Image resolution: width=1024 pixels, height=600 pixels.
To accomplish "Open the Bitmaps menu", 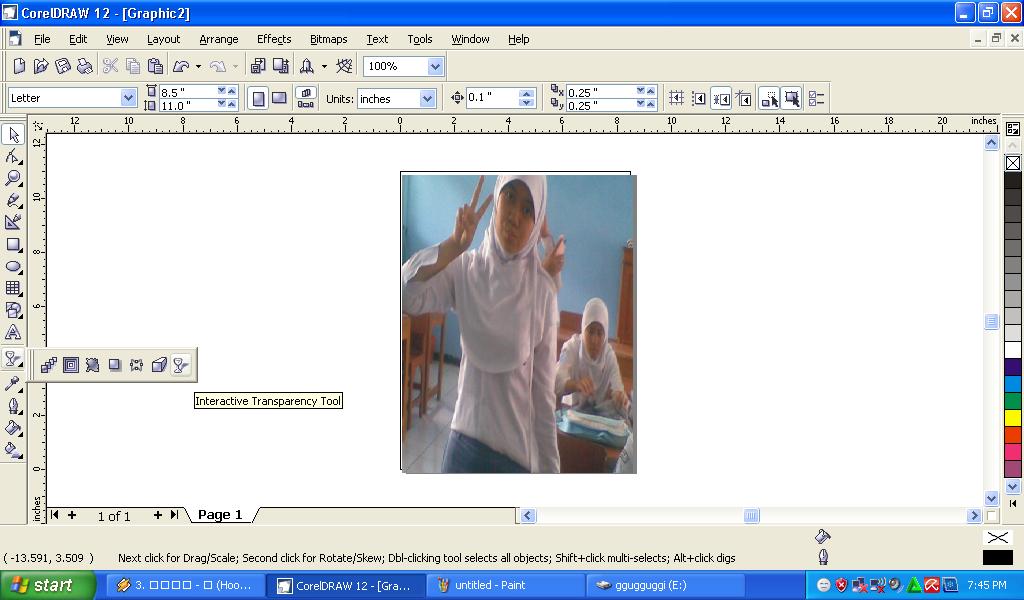I will point(328,39).
